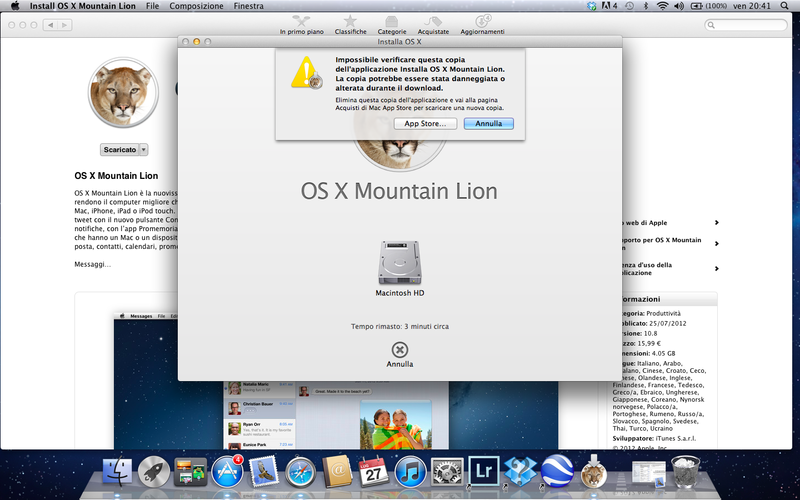Open the Apple menu
This screenshot has width=800, height=500.
(x=15, y=6)
